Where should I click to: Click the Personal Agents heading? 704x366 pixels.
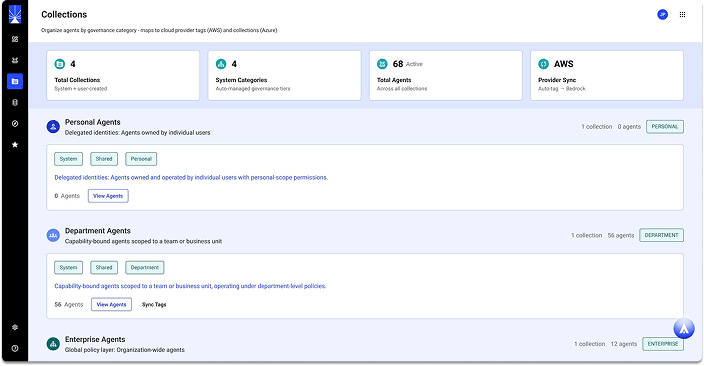92,122
